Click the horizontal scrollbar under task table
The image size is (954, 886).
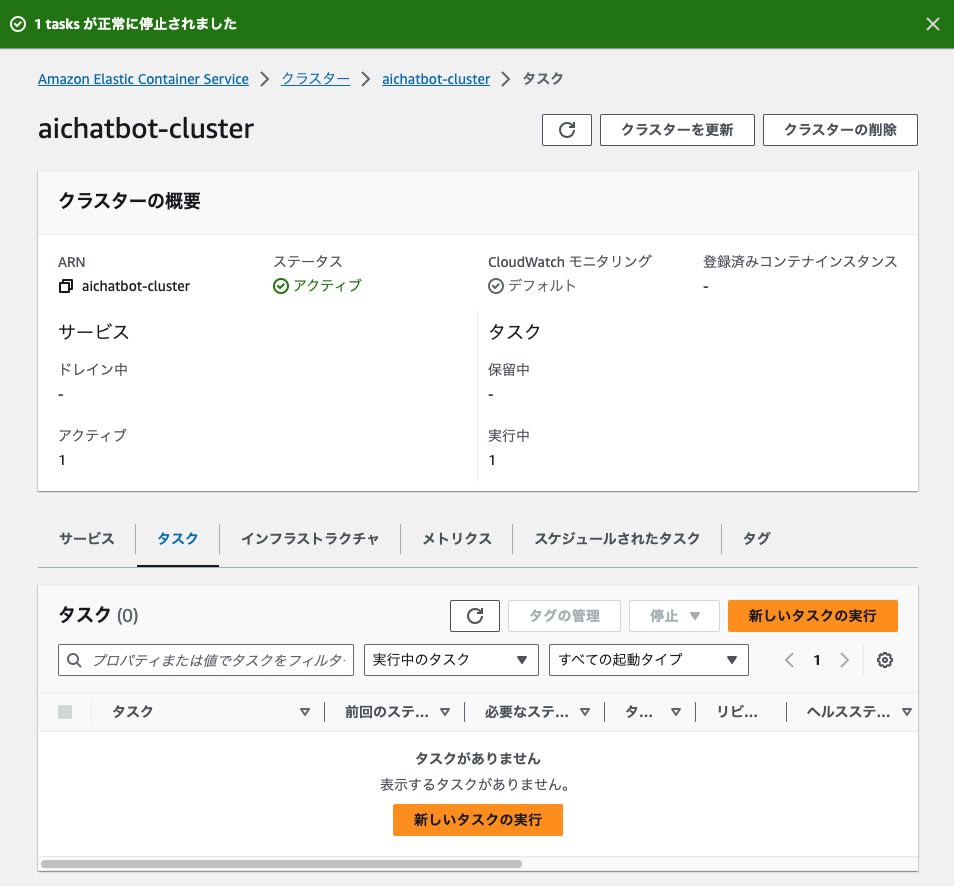coord(281,864)
